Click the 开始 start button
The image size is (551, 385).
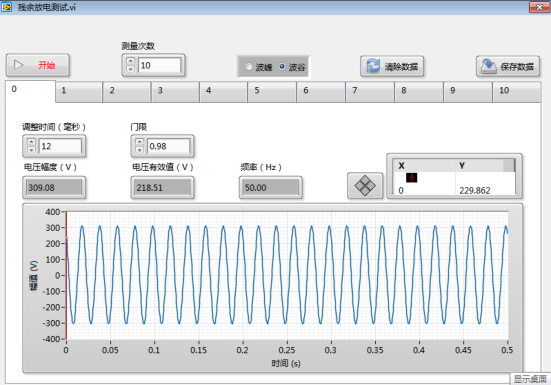coord(38,65)
